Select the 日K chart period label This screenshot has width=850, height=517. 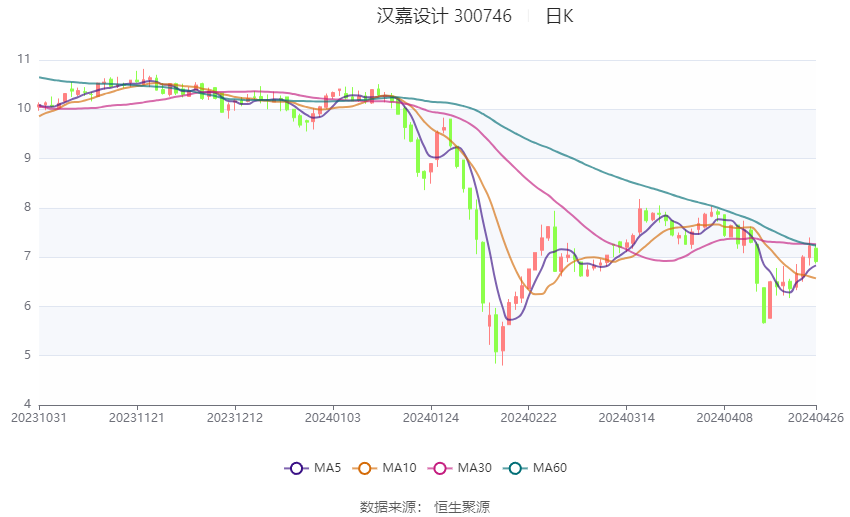tap(559, 16)
